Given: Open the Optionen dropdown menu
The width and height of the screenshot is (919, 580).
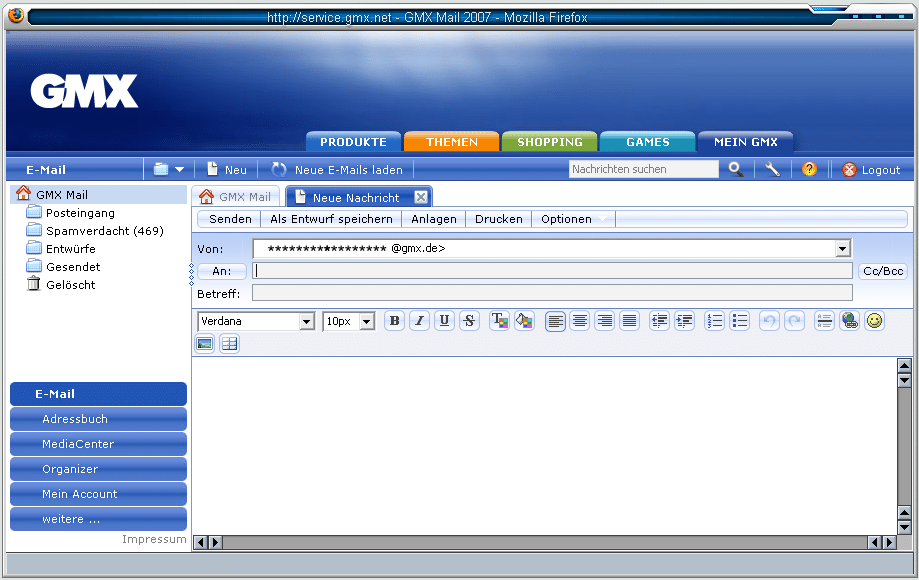Looking at the screenshot, I should [573, 219].
